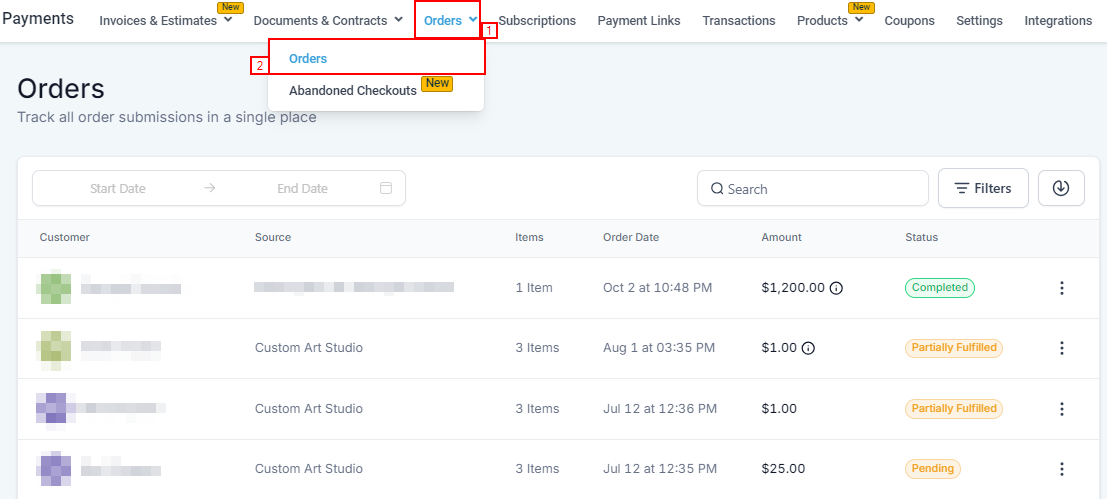Open three-dot menu for Aug 1 order

(1061, 348)
